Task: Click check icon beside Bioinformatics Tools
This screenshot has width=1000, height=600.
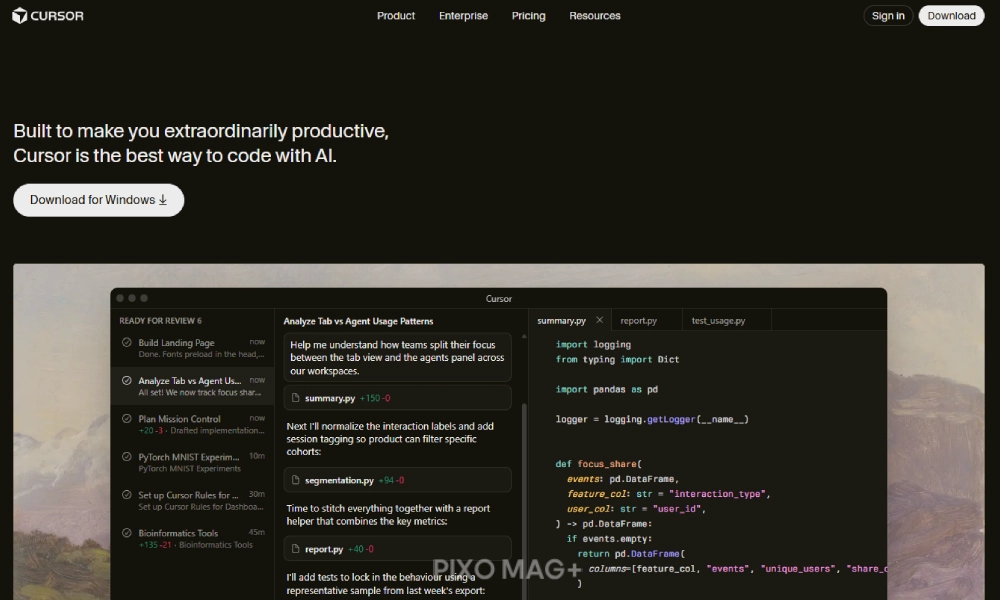Action: (126, 533)
